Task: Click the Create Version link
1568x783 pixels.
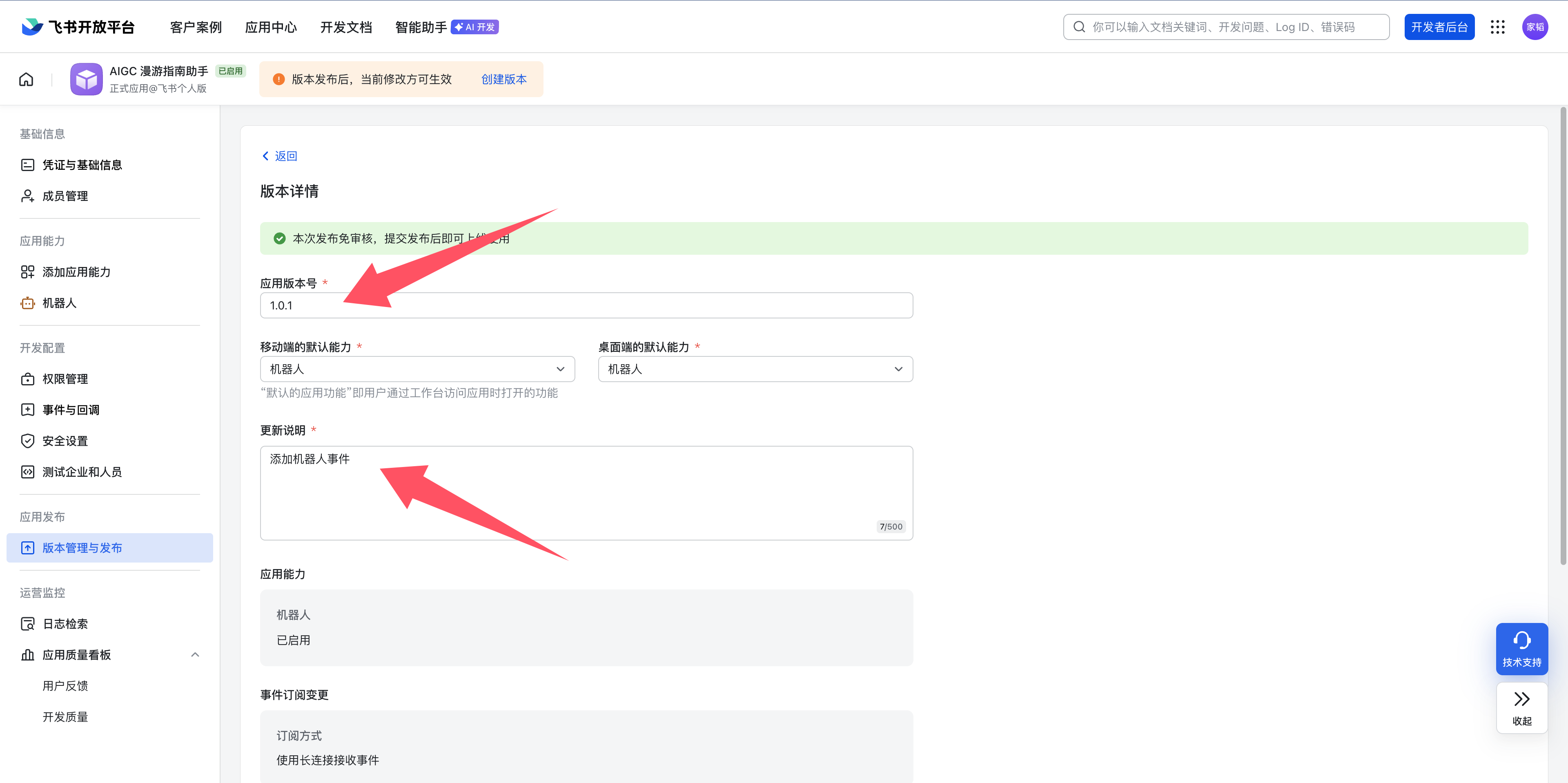Action: [x=503, y=79]
